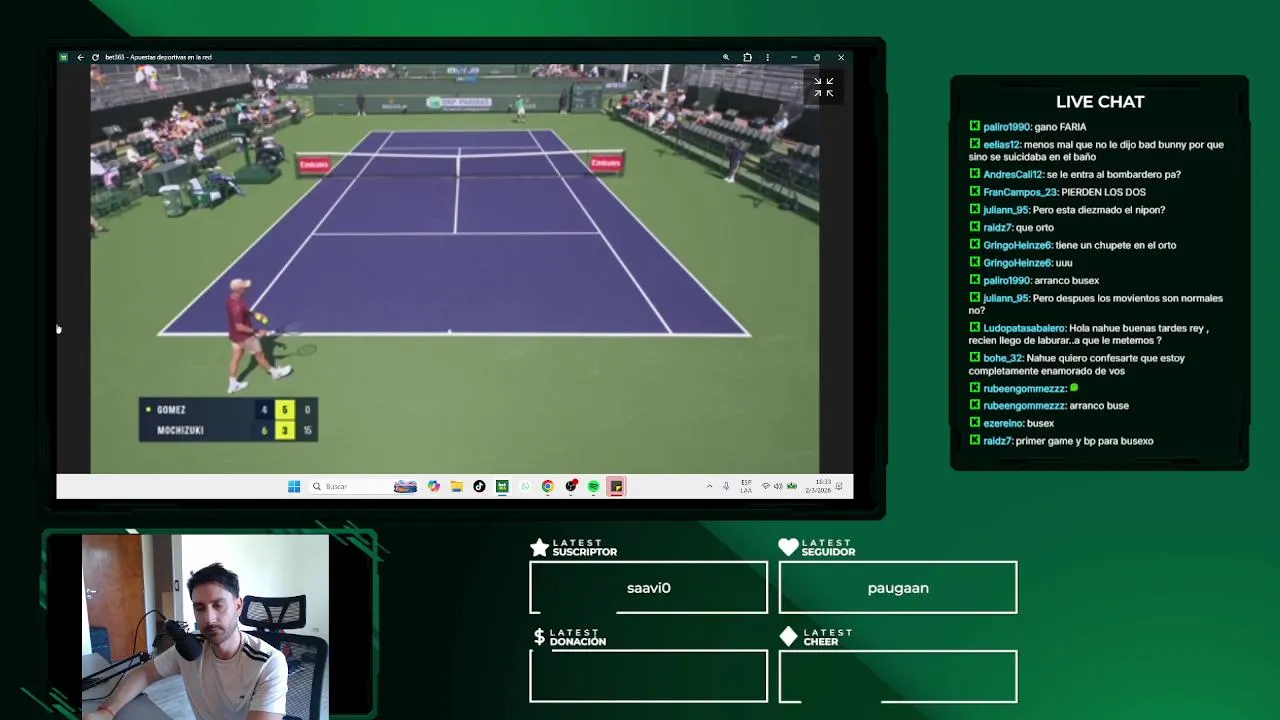Screen dimensions: 1280x720
Task: Click the GOMEZ row in scoreboard
Action: (x=228, y=409)
